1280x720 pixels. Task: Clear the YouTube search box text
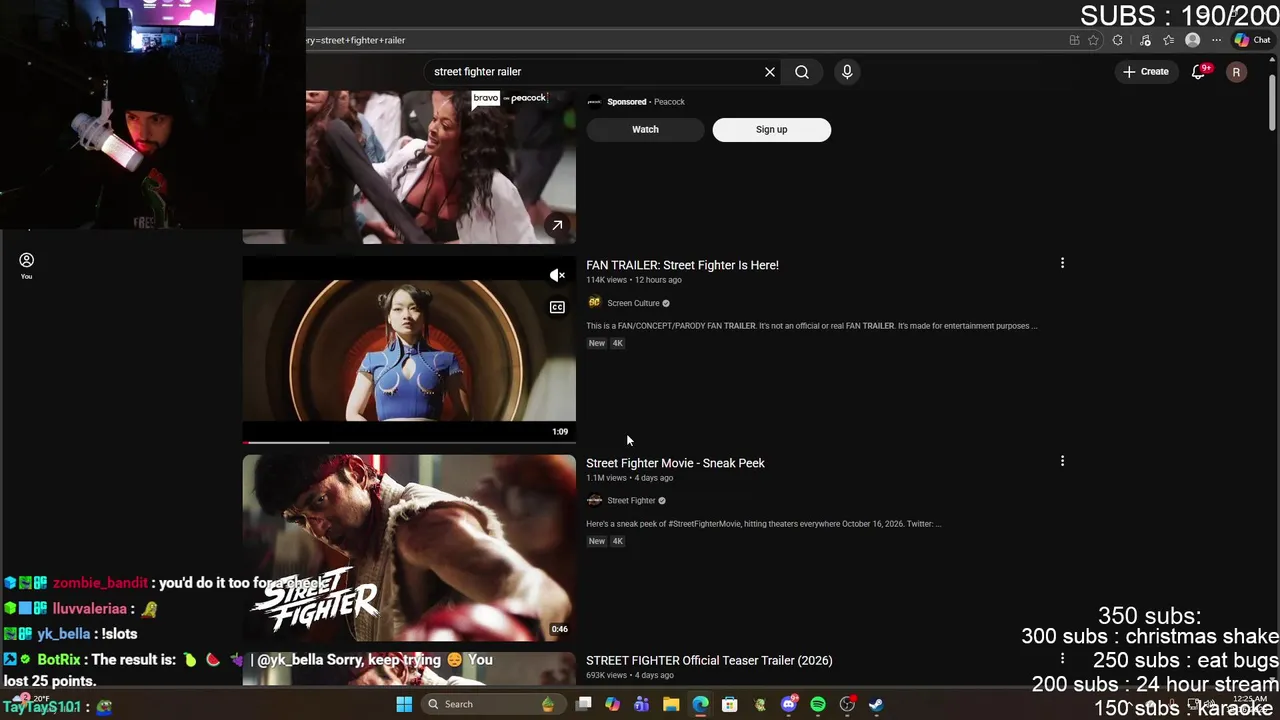(x=770, y=72)
